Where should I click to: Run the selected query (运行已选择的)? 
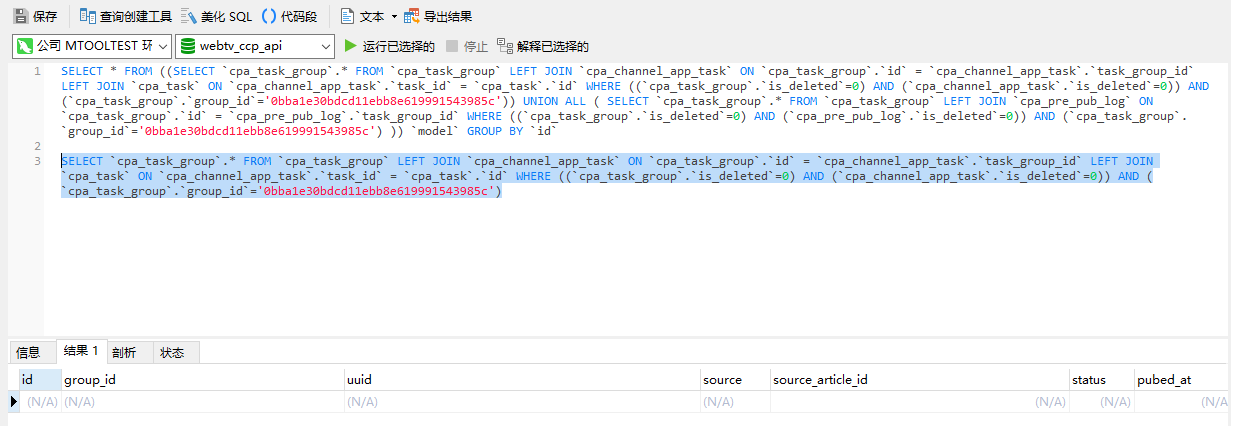click(389, 46)
